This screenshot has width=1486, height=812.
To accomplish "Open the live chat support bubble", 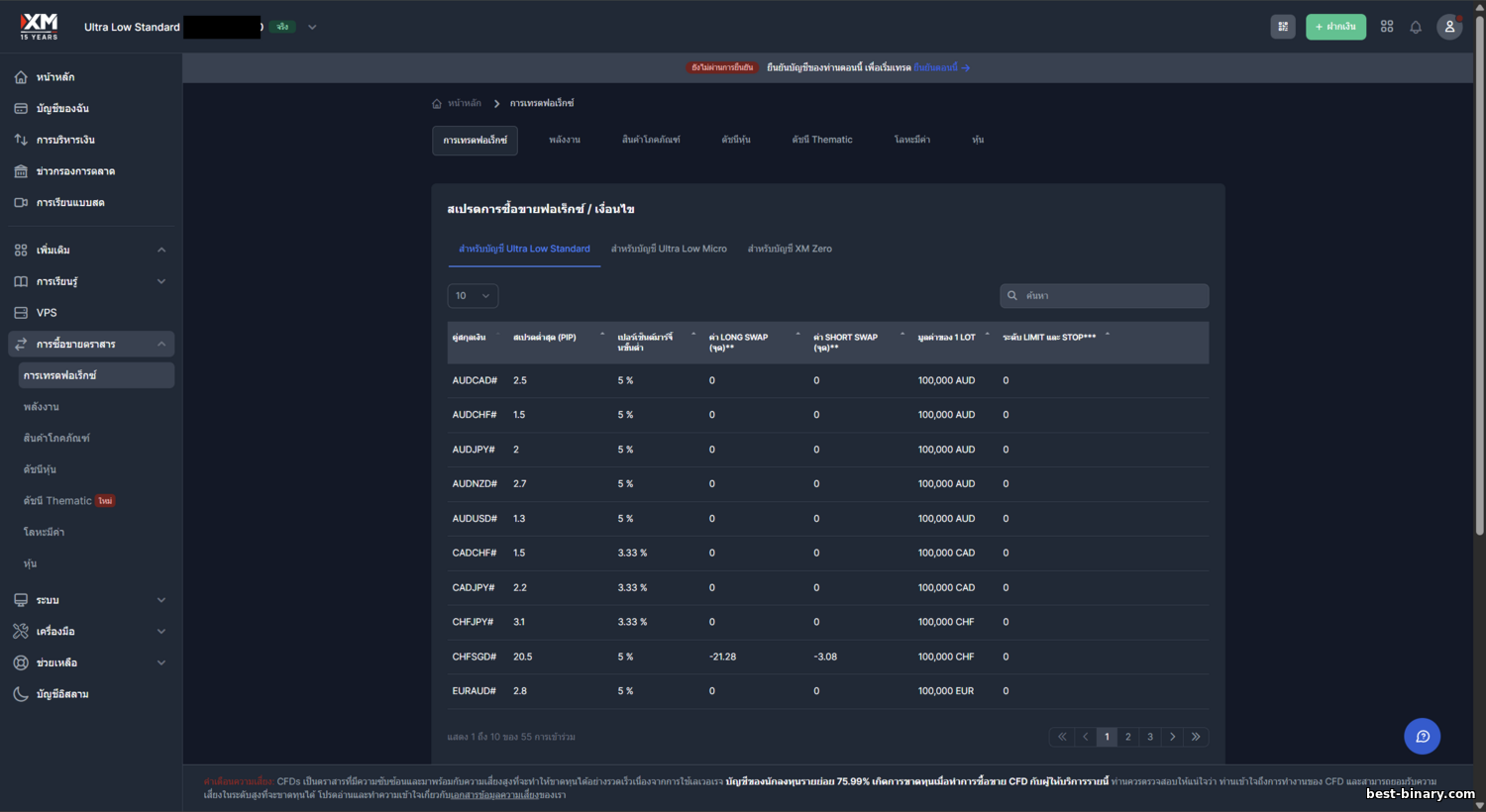I will (x=1422, y=736).
